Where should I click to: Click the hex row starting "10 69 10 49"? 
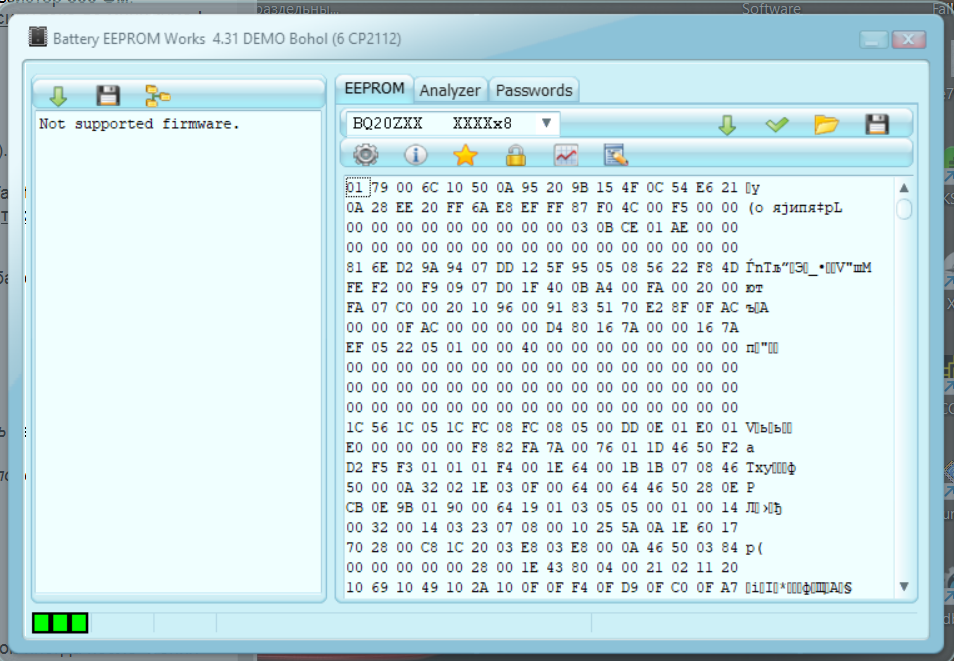click(x=599, y=587)
